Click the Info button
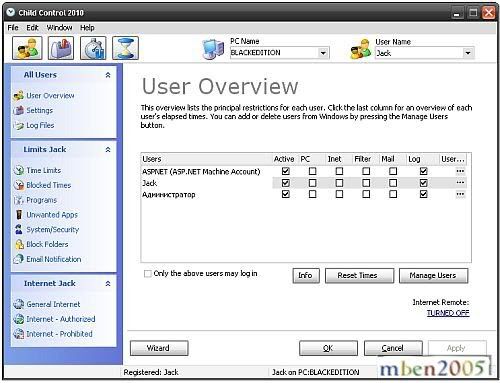 pyautogui.click(x=306, y=276)
